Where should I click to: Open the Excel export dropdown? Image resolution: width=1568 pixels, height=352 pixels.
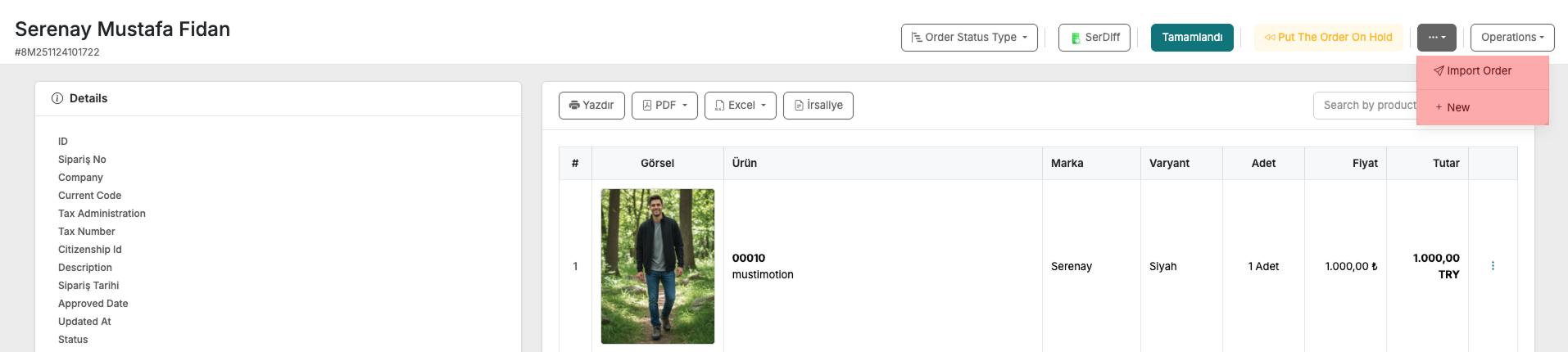point(740,106)
